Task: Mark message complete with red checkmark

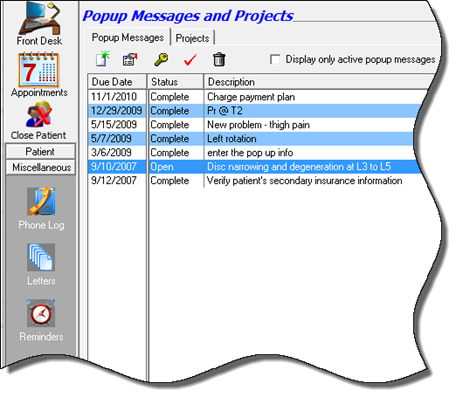Action: click(x=190, y=60)
